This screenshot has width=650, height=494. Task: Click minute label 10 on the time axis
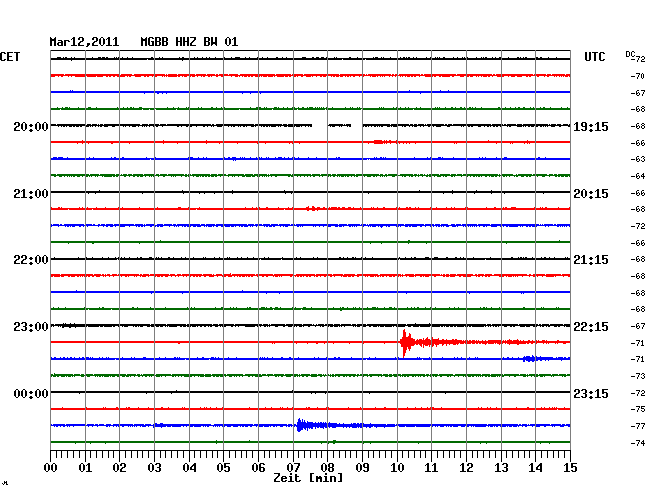pyautogui.click(x=397, y=467)
